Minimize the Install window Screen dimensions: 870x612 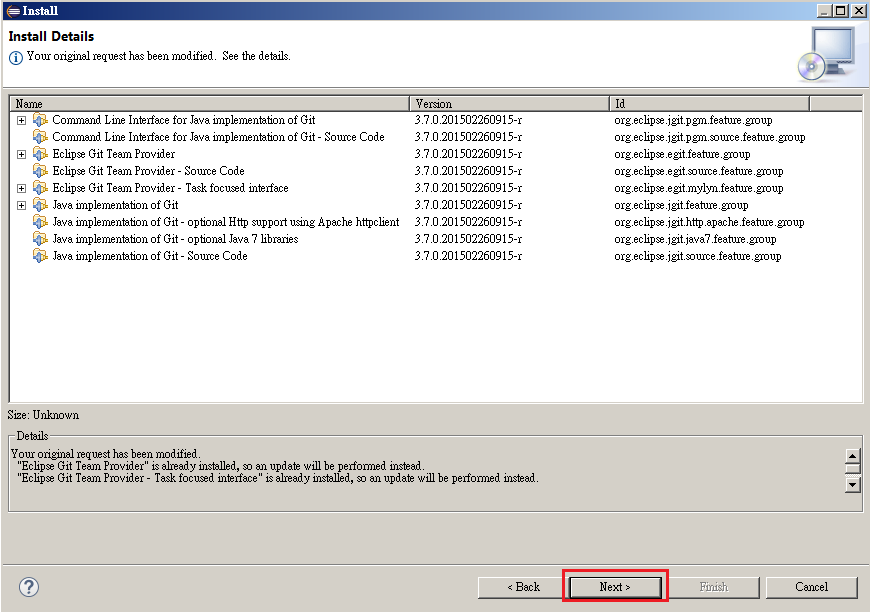825,11
